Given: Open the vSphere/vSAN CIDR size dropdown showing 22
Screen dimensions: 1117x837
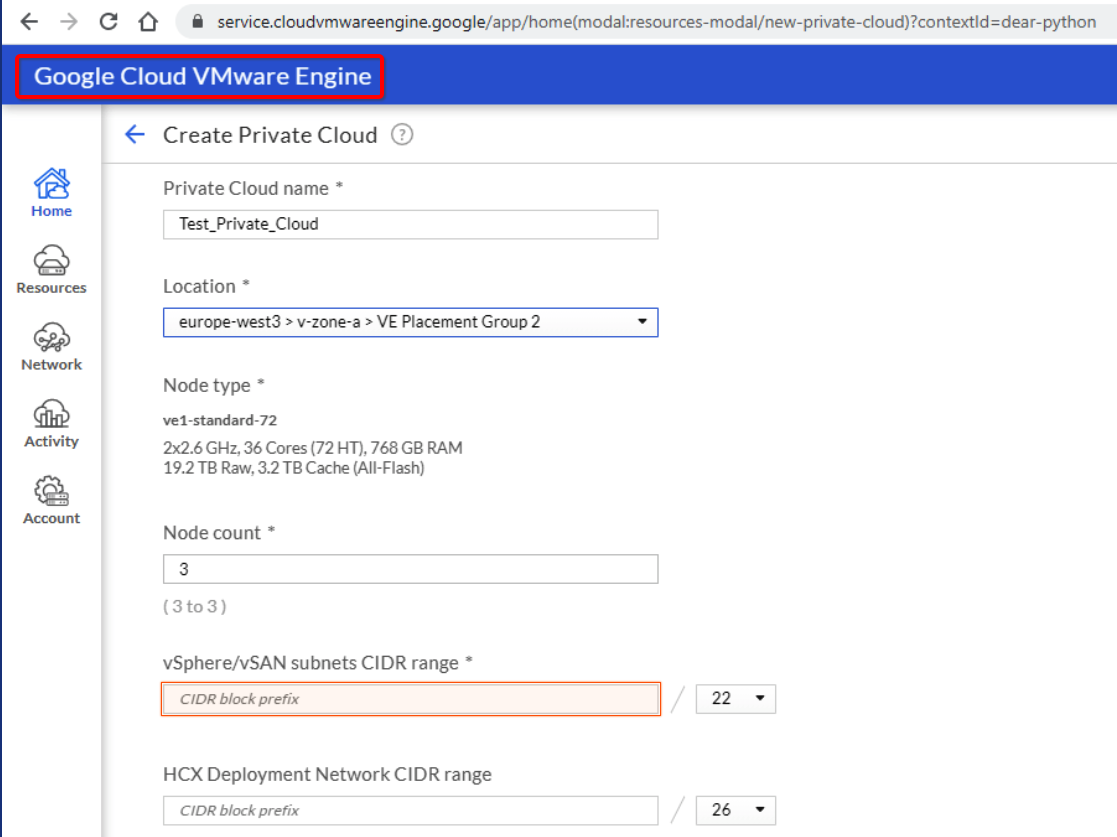Looking at the screenshot, I should tap(735, 699).
